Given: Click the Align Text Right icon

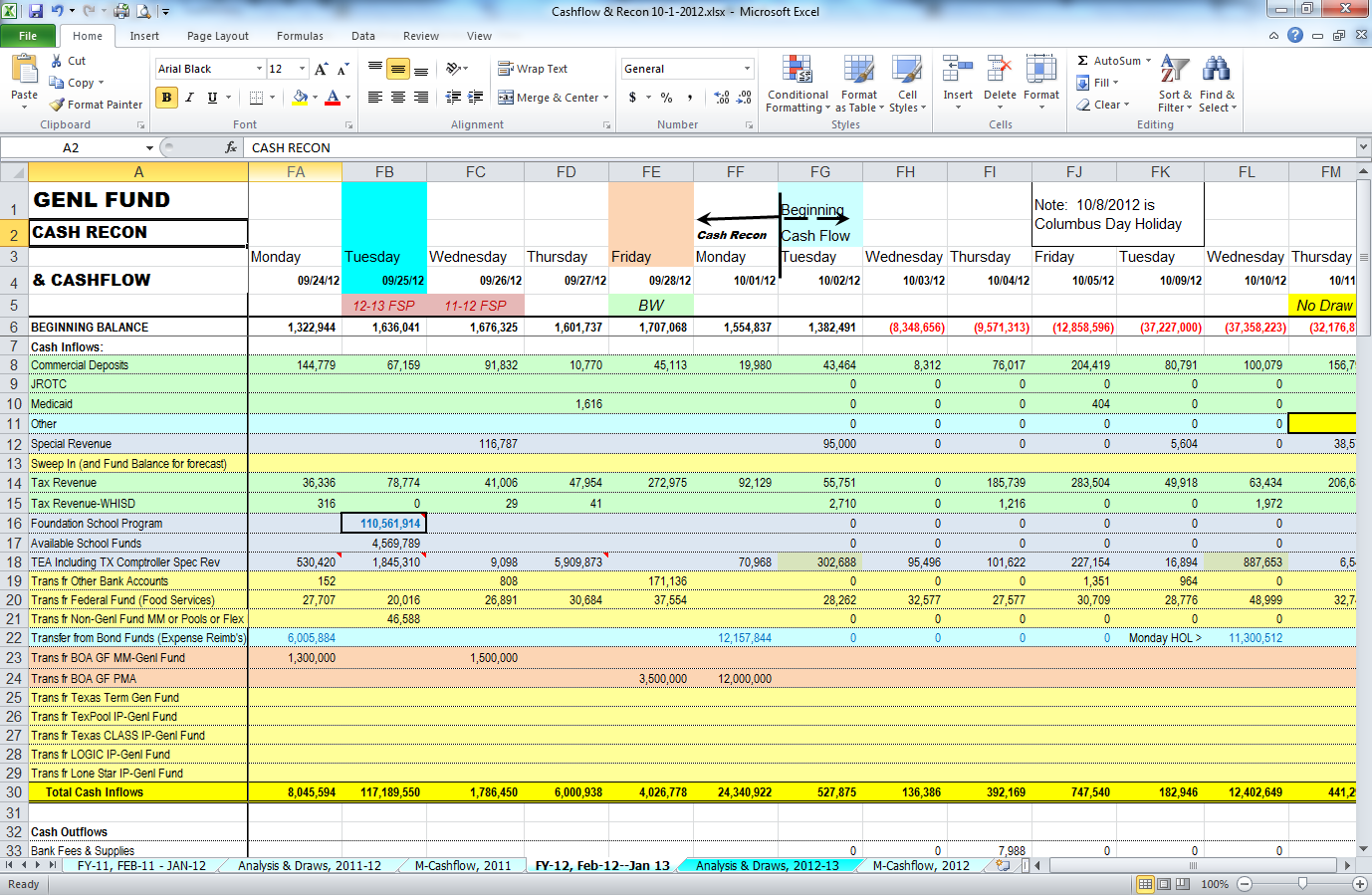Looking at the screenshot, I should click(x=421, y=98).
